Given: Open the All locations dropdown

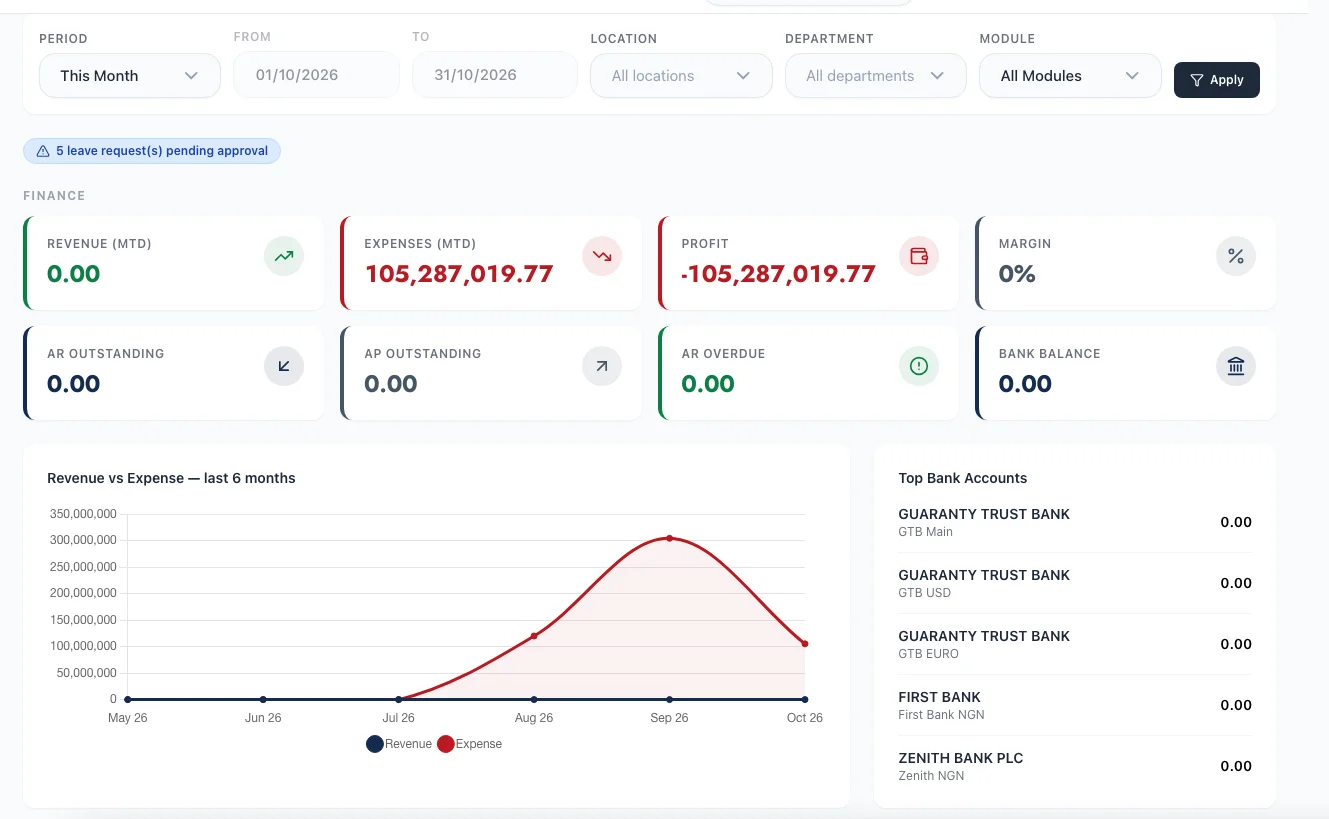Looking at the screenshot, I should (x=681, y=76).
